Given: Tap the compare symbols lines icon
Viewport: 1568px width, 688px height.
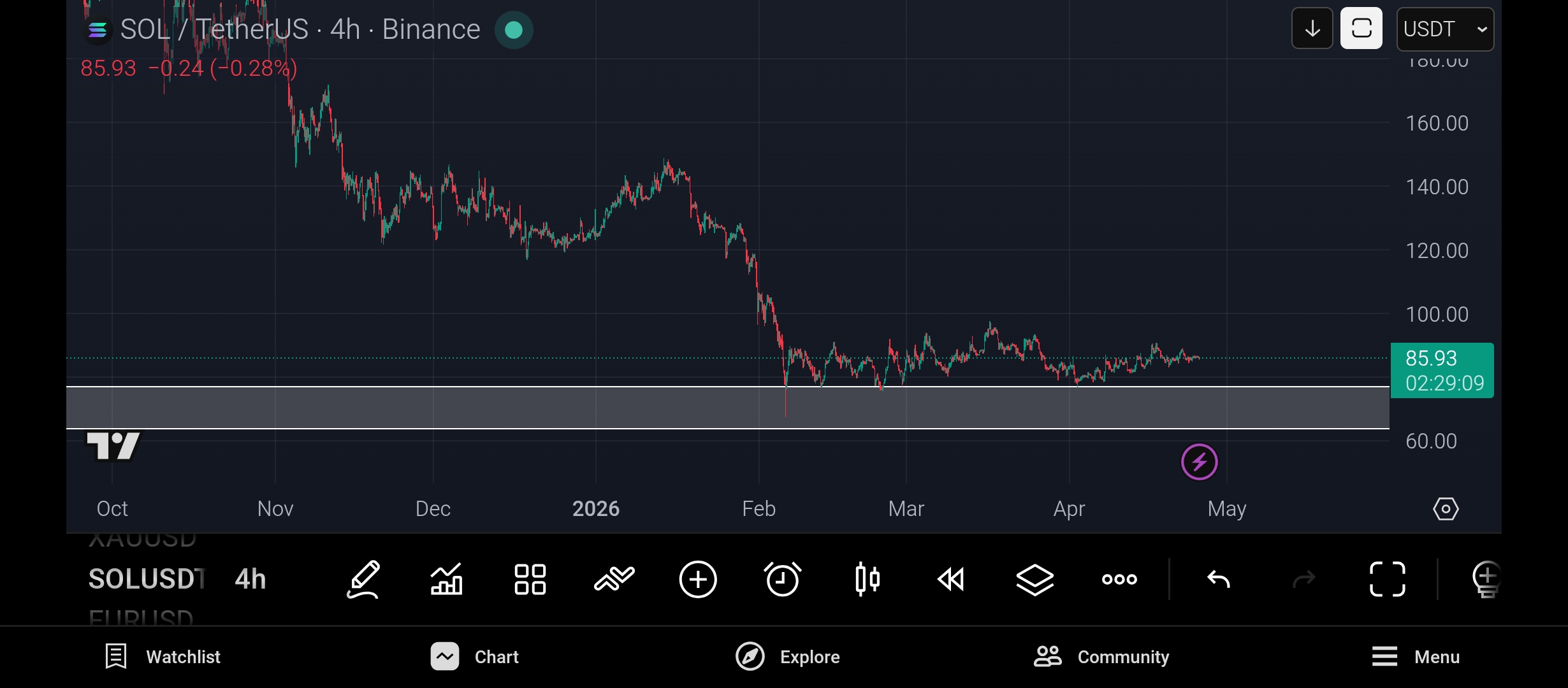Looking at the screenshot, I should [614, 579].
